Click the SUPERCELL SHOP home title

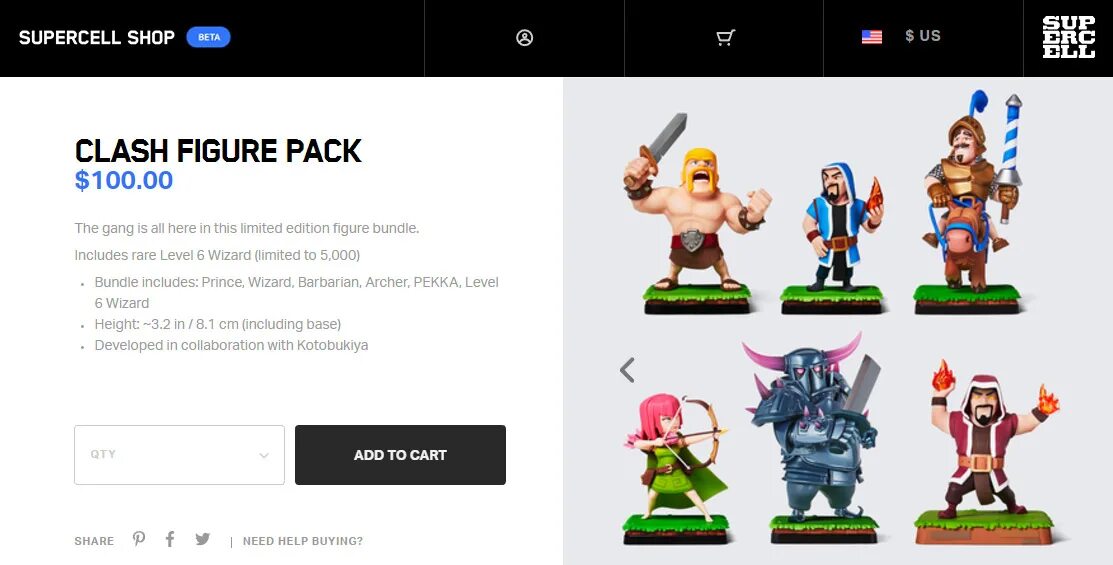tap(97, 38)
